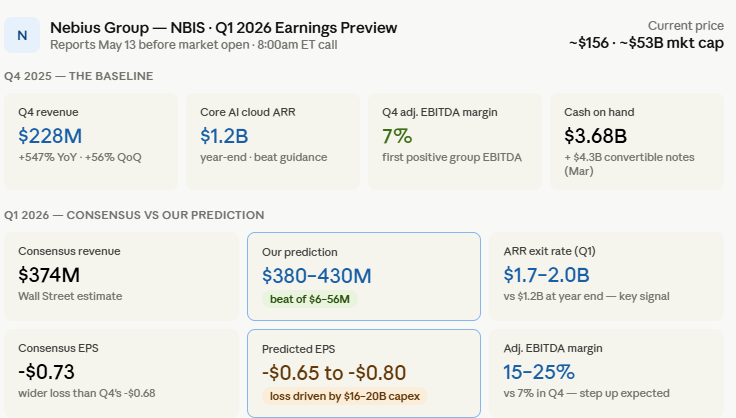Select the -$0.65 to -$0.80 value
Viewport: 736px width, 418px height.
[334, 373]
